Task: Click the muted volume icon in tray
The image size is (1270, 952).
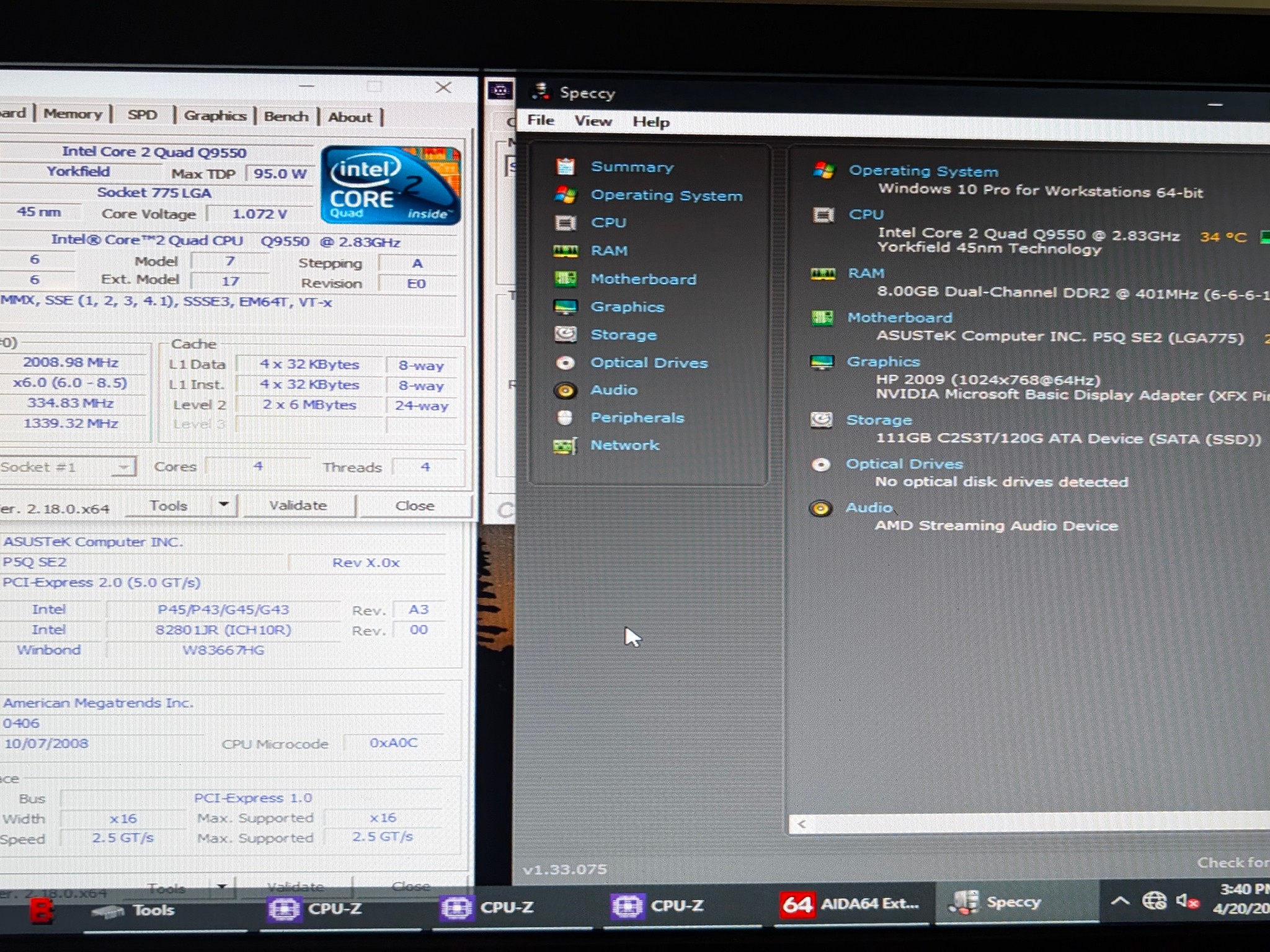Action: coord(1187,901)
